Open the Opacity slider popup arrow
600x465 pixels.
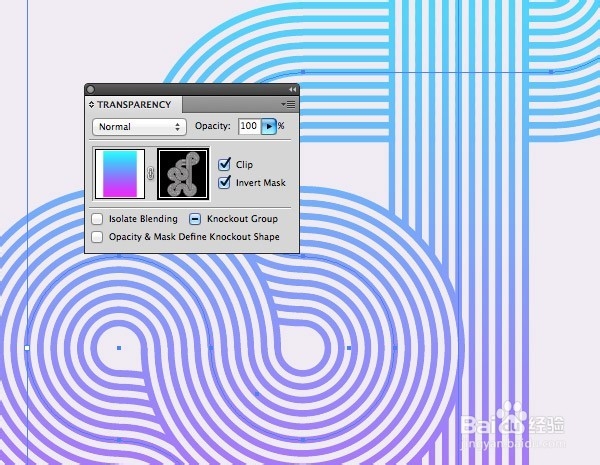(x=269, y=126)
